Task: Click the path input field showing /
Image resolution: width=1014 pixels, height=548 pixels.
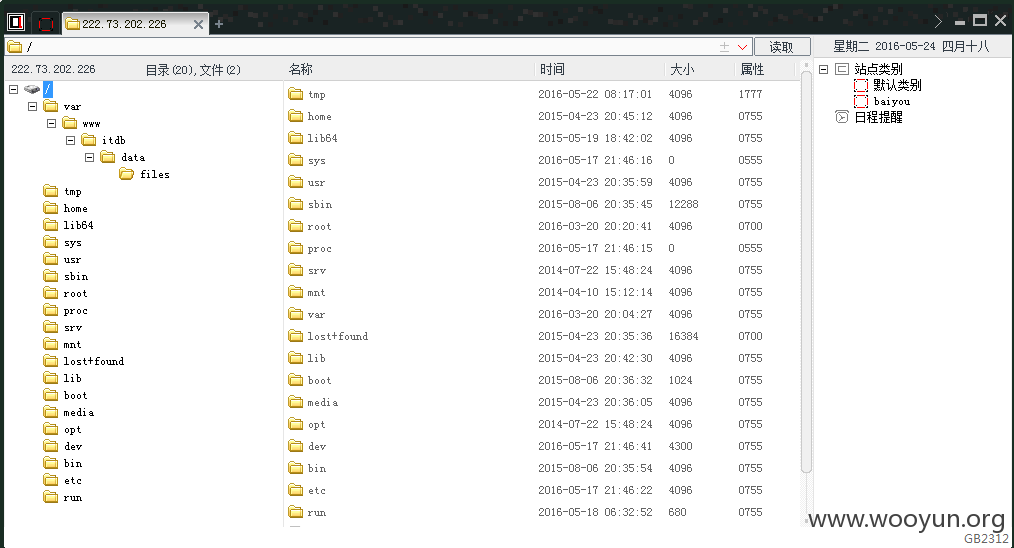Action: (362, 47)
